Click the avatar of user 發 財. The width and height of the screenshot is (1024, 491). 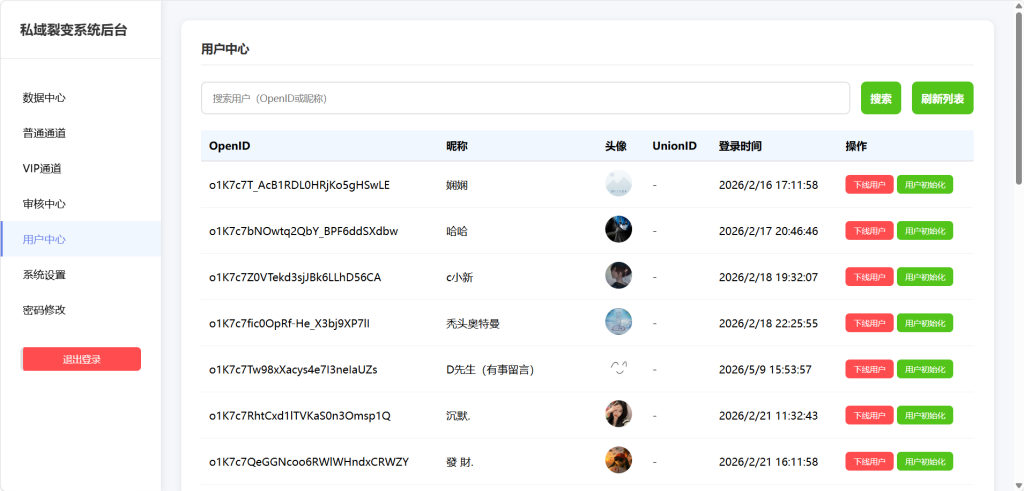point(618,460)
